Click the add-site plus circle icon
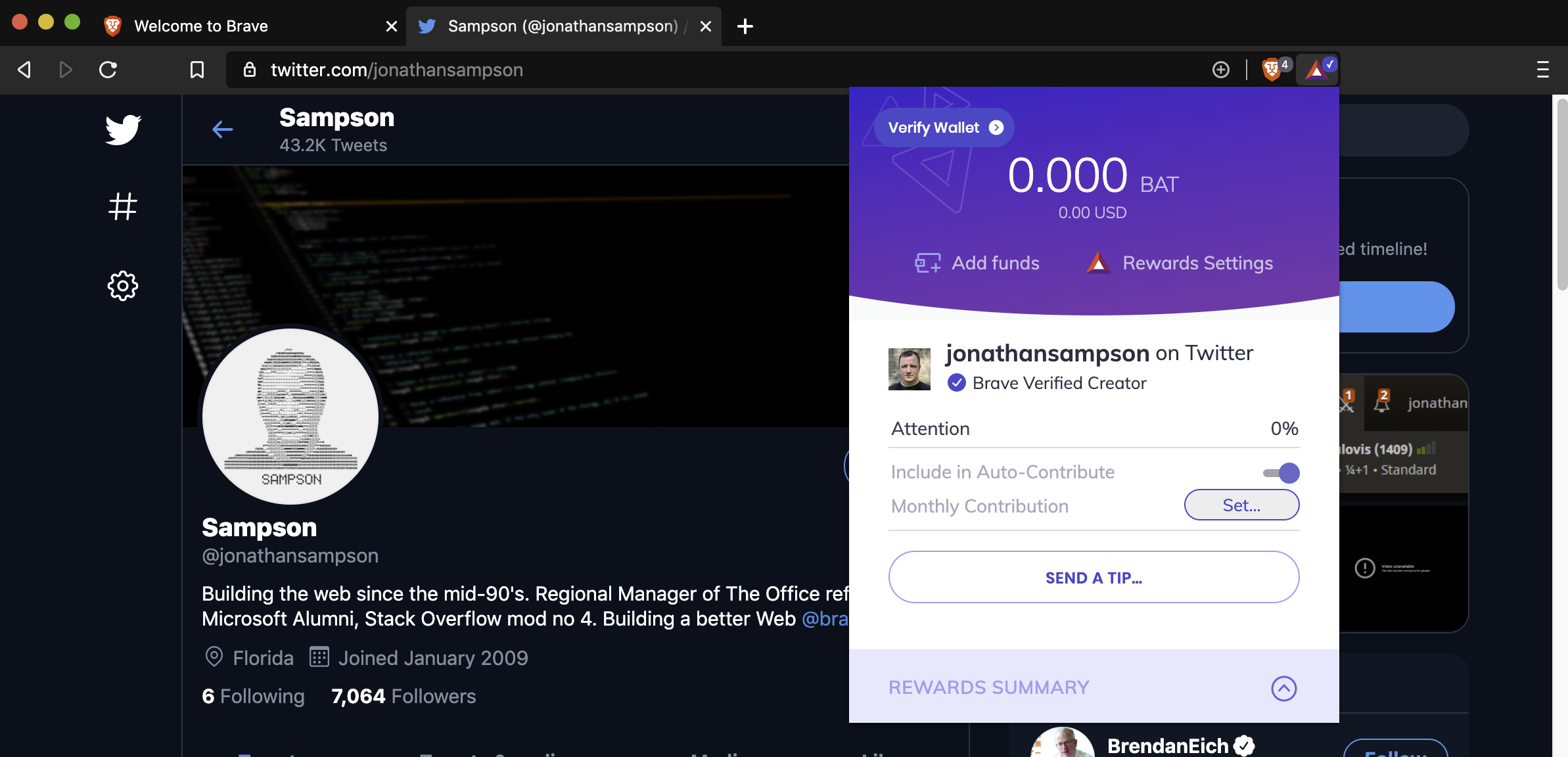The image size is (1568, 757). tap(1220, 70)
